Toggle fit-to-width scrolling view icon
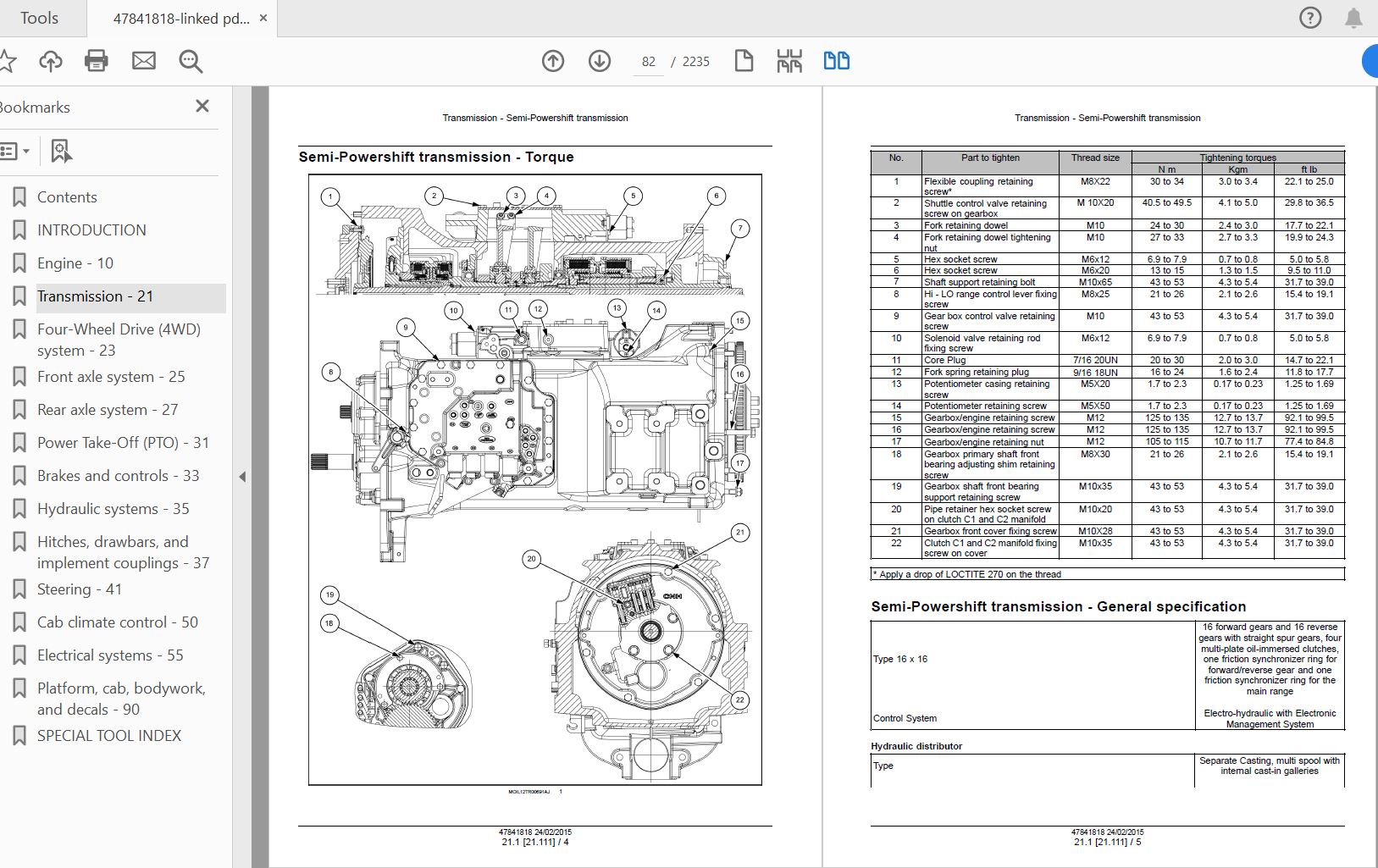 (x=789, y=61)
